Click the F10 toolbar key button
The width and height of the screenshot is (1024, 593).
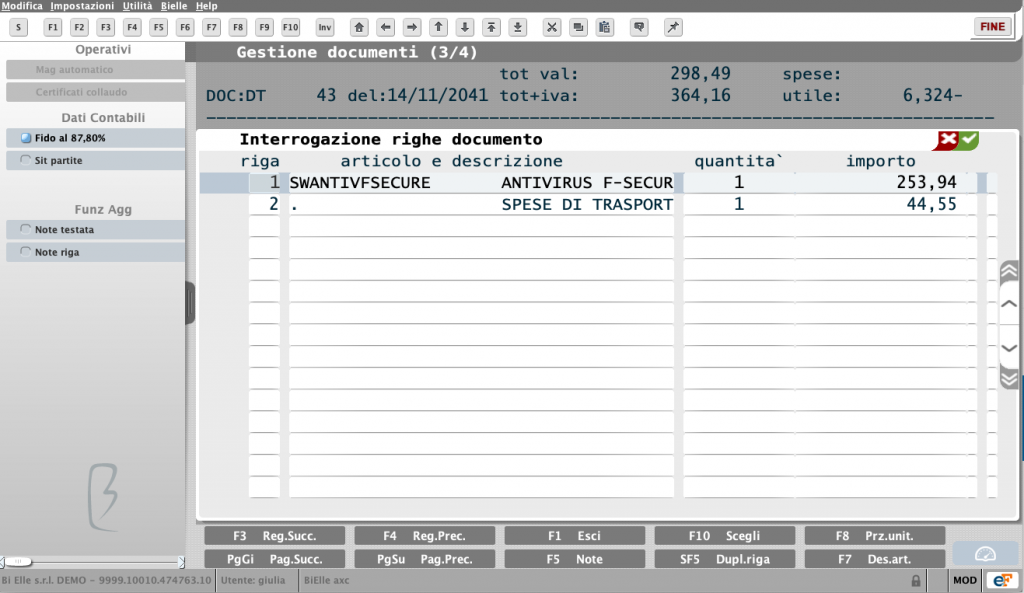291,27
